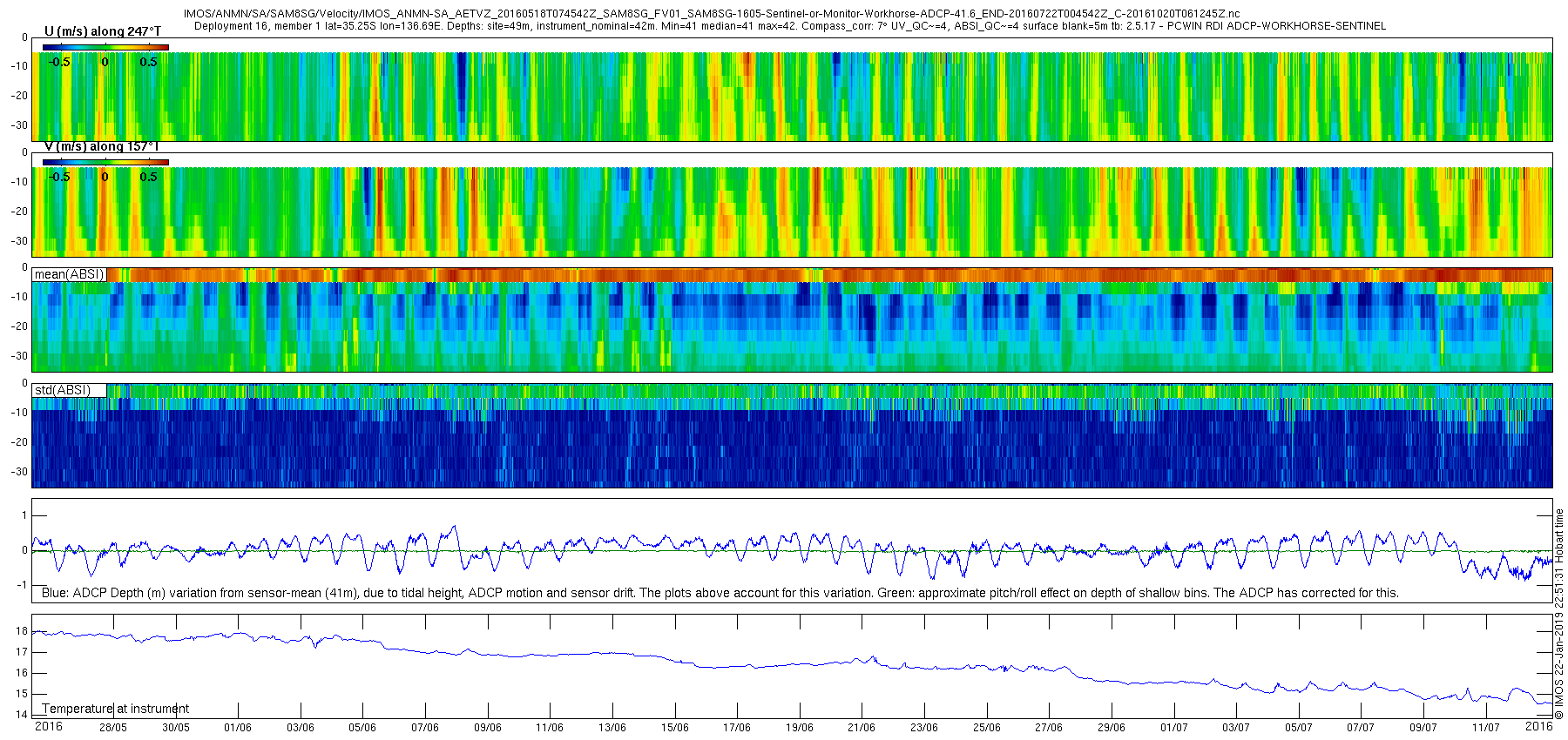The height and width of the screenshot is (740, 1568).
Task: Click the 'V (m/s) along 157°T' title
Action: [x=102, y=146]
